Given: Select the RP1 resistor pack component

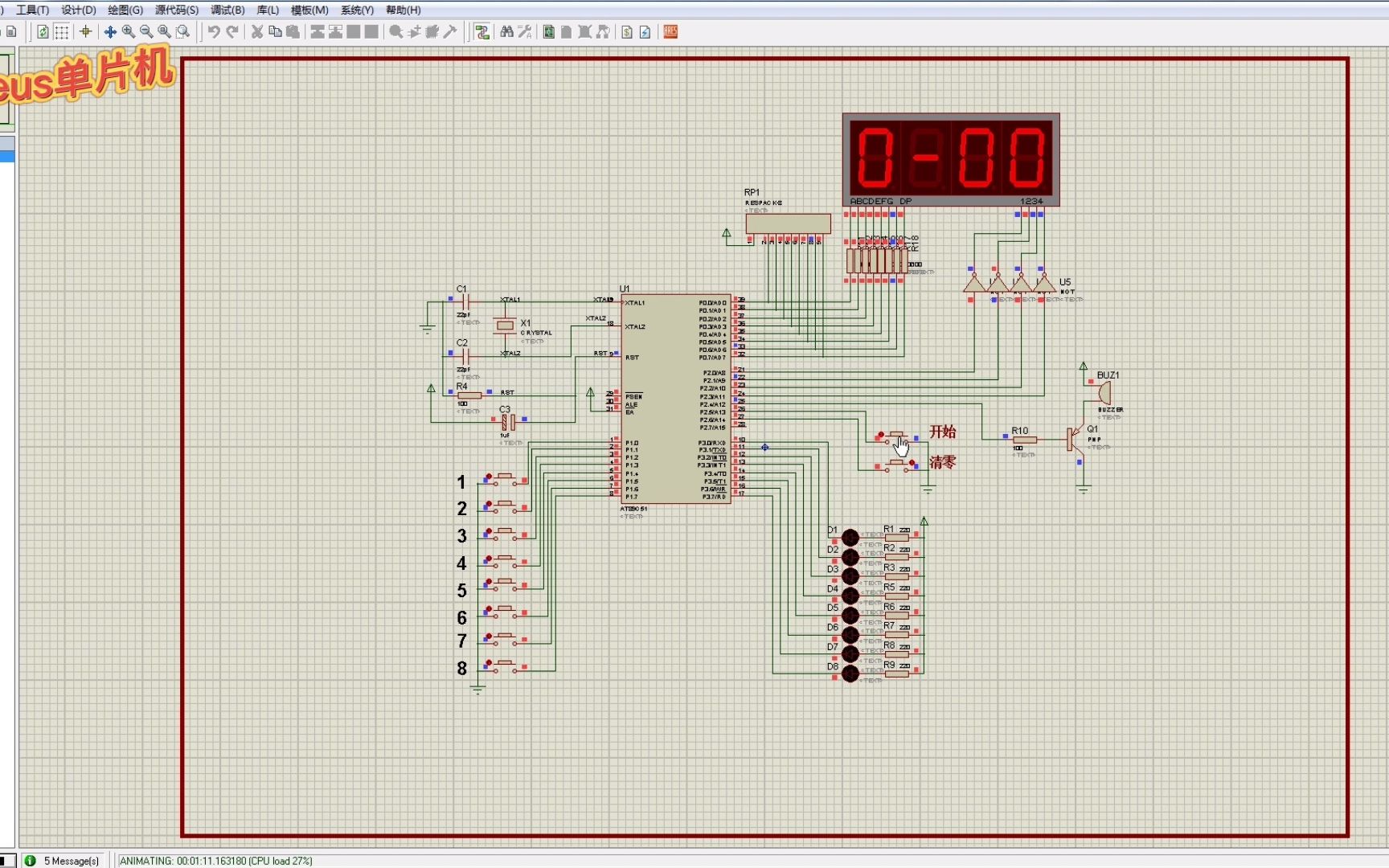Looking at the screenshot, I should (788, 223).
